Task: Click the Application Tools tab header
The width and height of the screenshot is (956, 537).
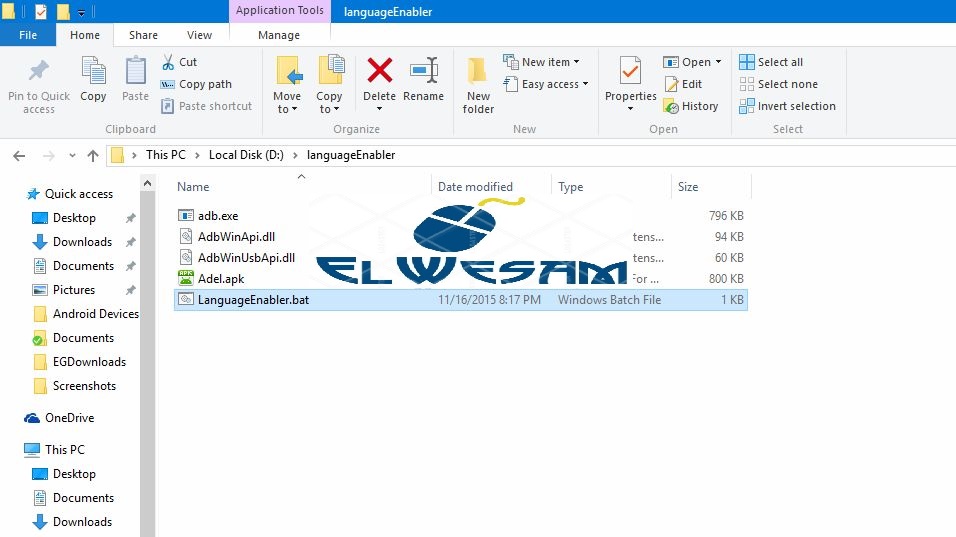Action: coord(280,10)
